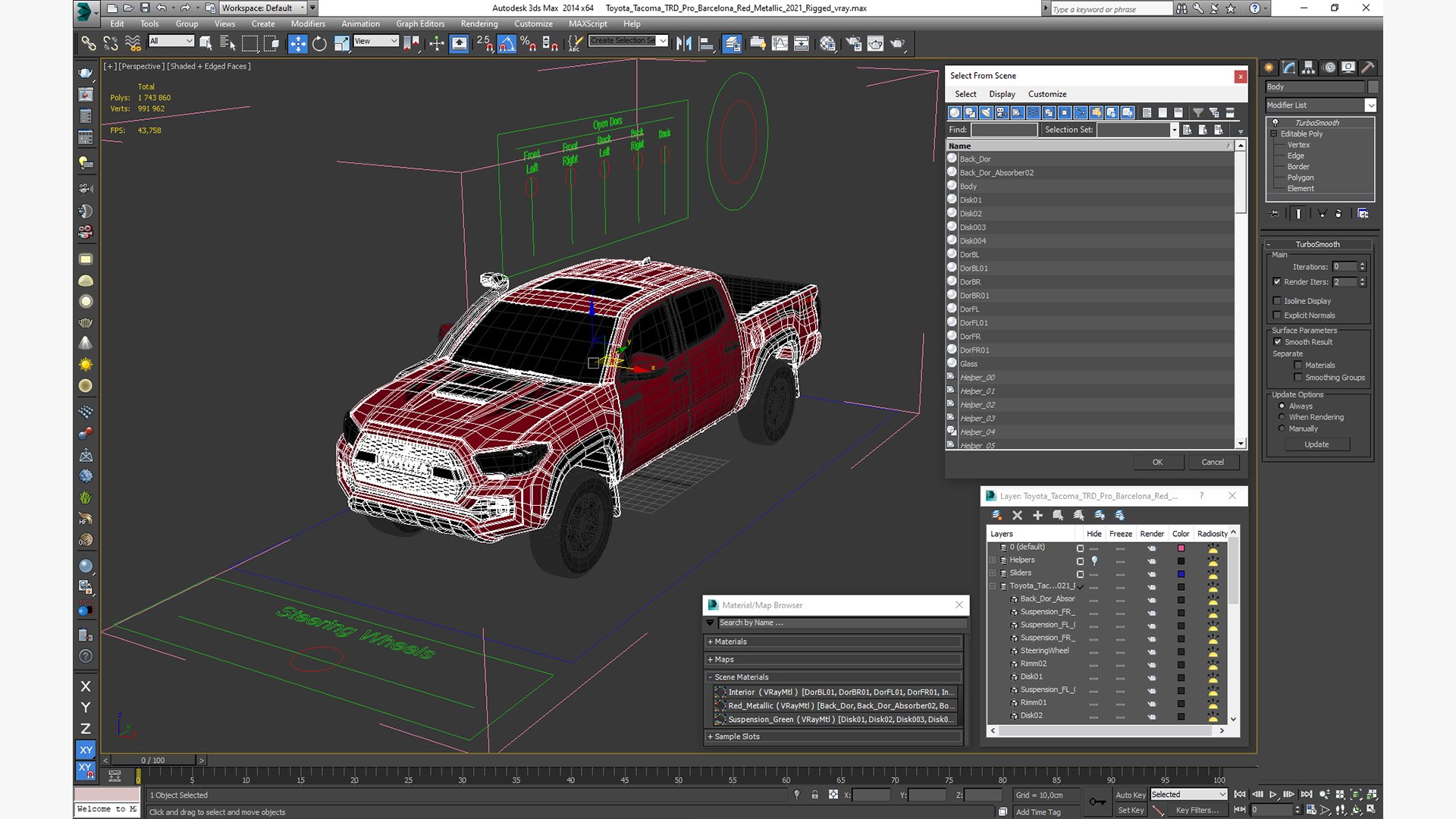1456x819 pixels.
Task: Activate the Select and Move tool
Action: click(x=298, y=43)
